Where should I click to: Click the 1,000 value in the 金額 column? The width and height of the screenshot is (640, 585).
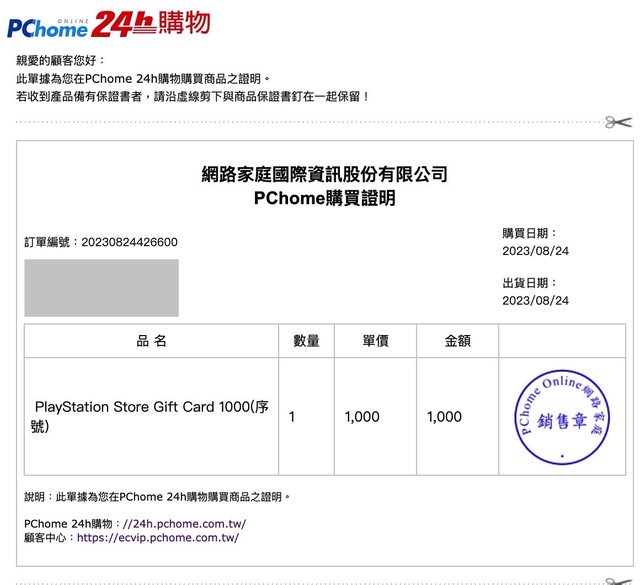[444, 416]
